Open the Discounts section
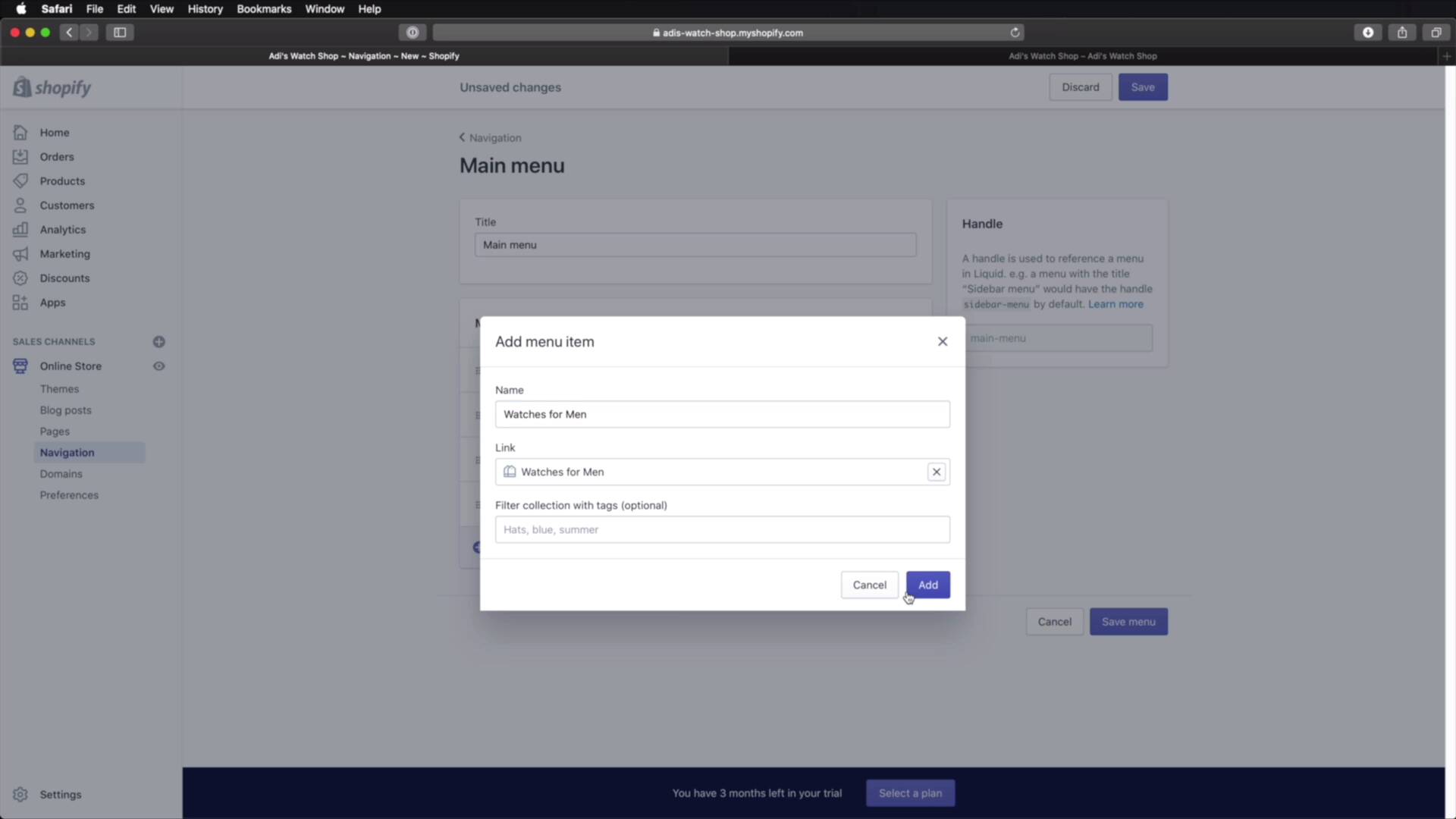This screenshot has height=819, width=1456. click(64, 278)
